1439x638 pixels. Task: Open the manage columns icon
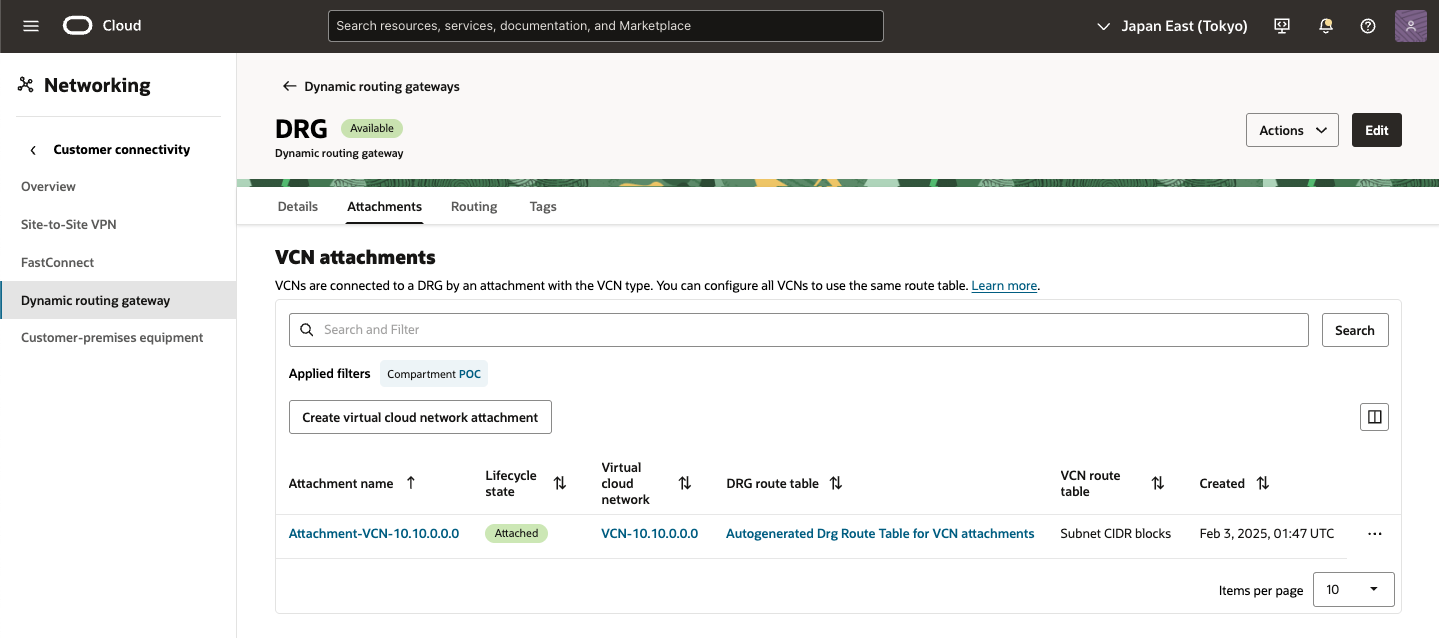[1374, 417]
